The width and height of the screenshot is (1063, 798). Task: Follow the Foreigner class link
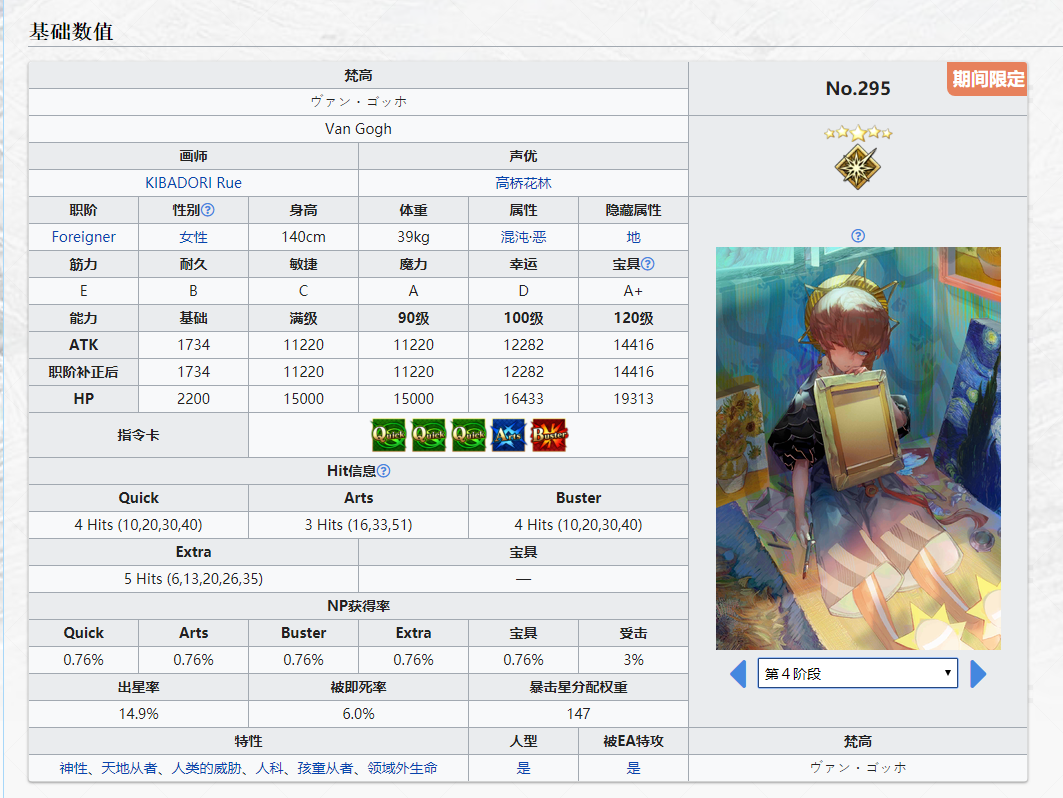coord(84,237)
